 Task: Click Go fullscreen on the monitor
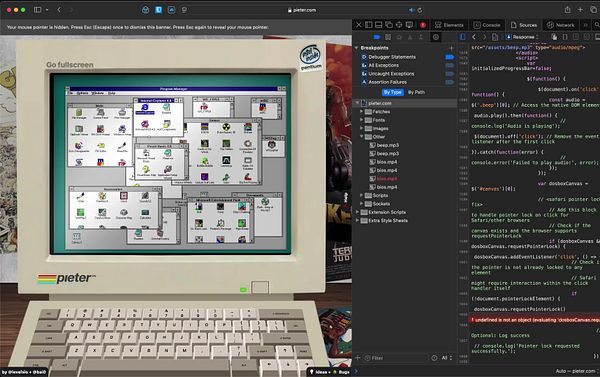coord(70,65)
